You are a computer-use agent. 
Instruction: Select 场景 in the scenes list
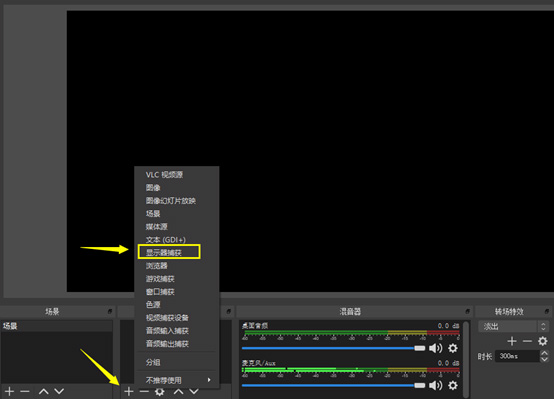(x=57, y=326)
